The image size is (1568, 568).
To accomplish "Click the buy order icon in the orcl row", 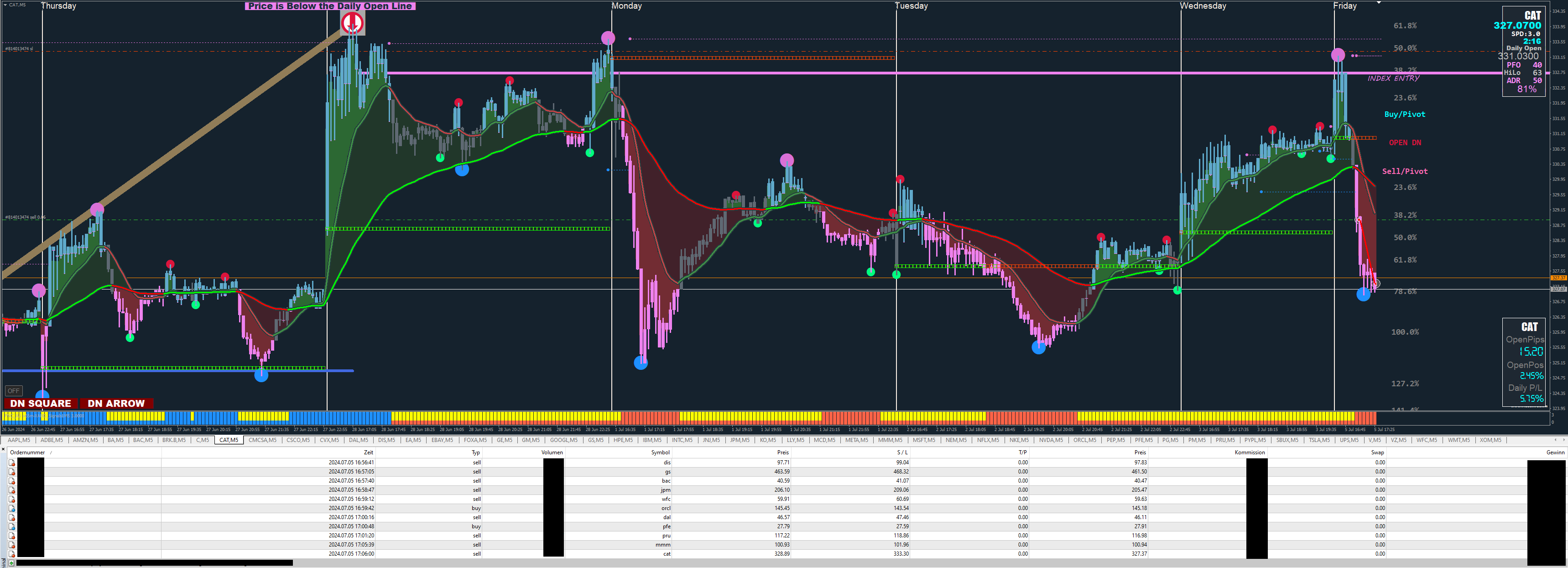I will 11,508.
